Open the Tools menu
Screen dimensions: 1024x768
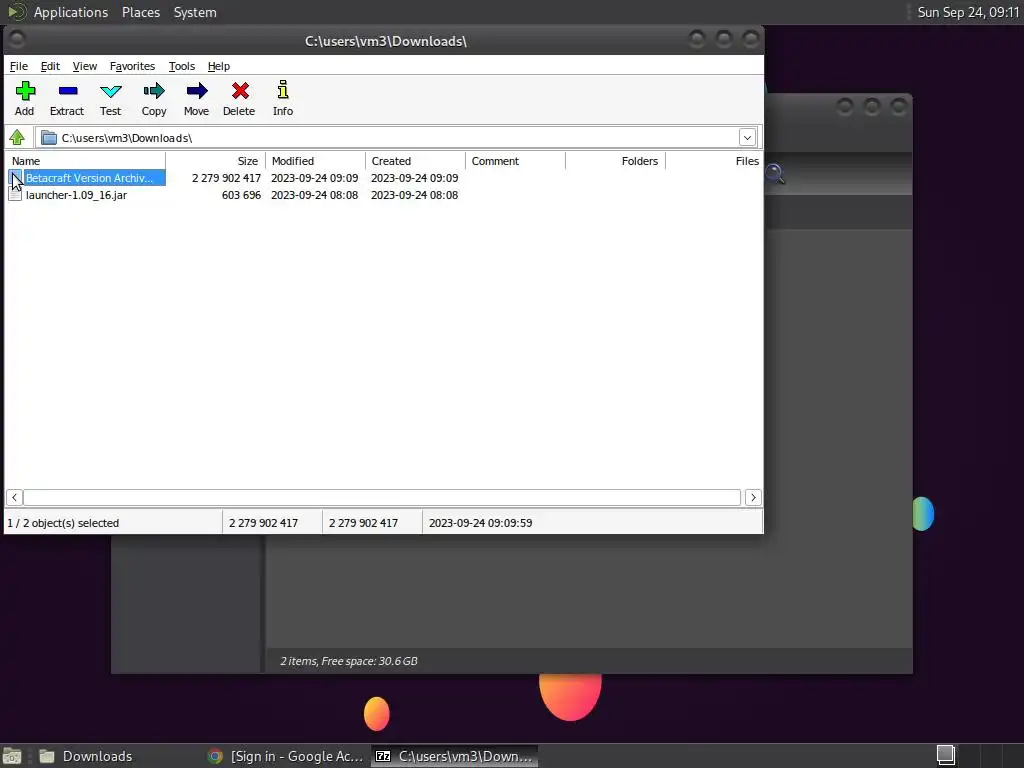point(182,66)
